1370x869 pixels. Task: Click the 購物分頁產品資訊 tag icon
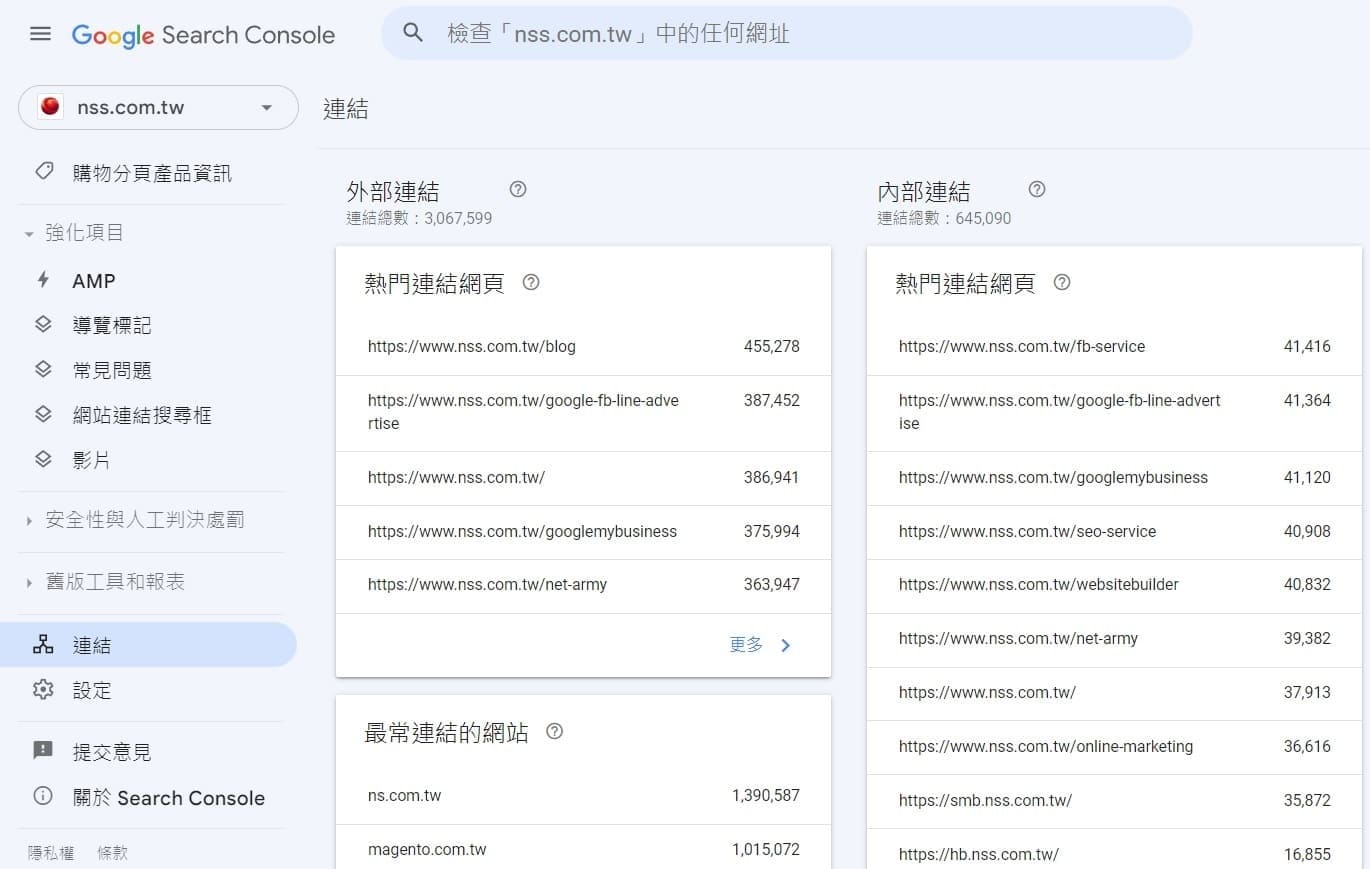coord(43,172)
